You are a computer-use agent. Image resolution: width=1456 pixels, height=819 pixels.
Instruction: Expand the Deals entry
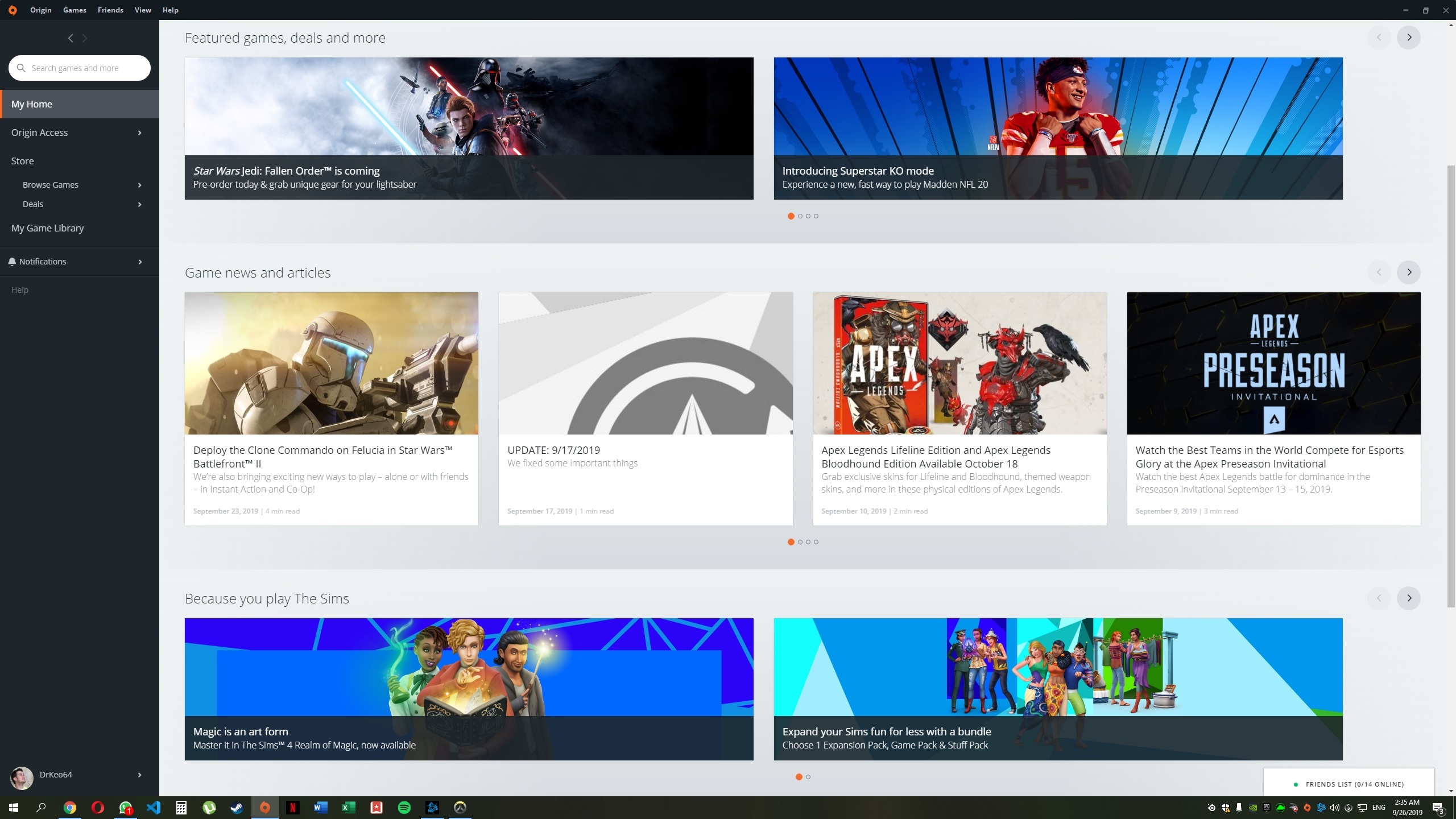[139, 204]
